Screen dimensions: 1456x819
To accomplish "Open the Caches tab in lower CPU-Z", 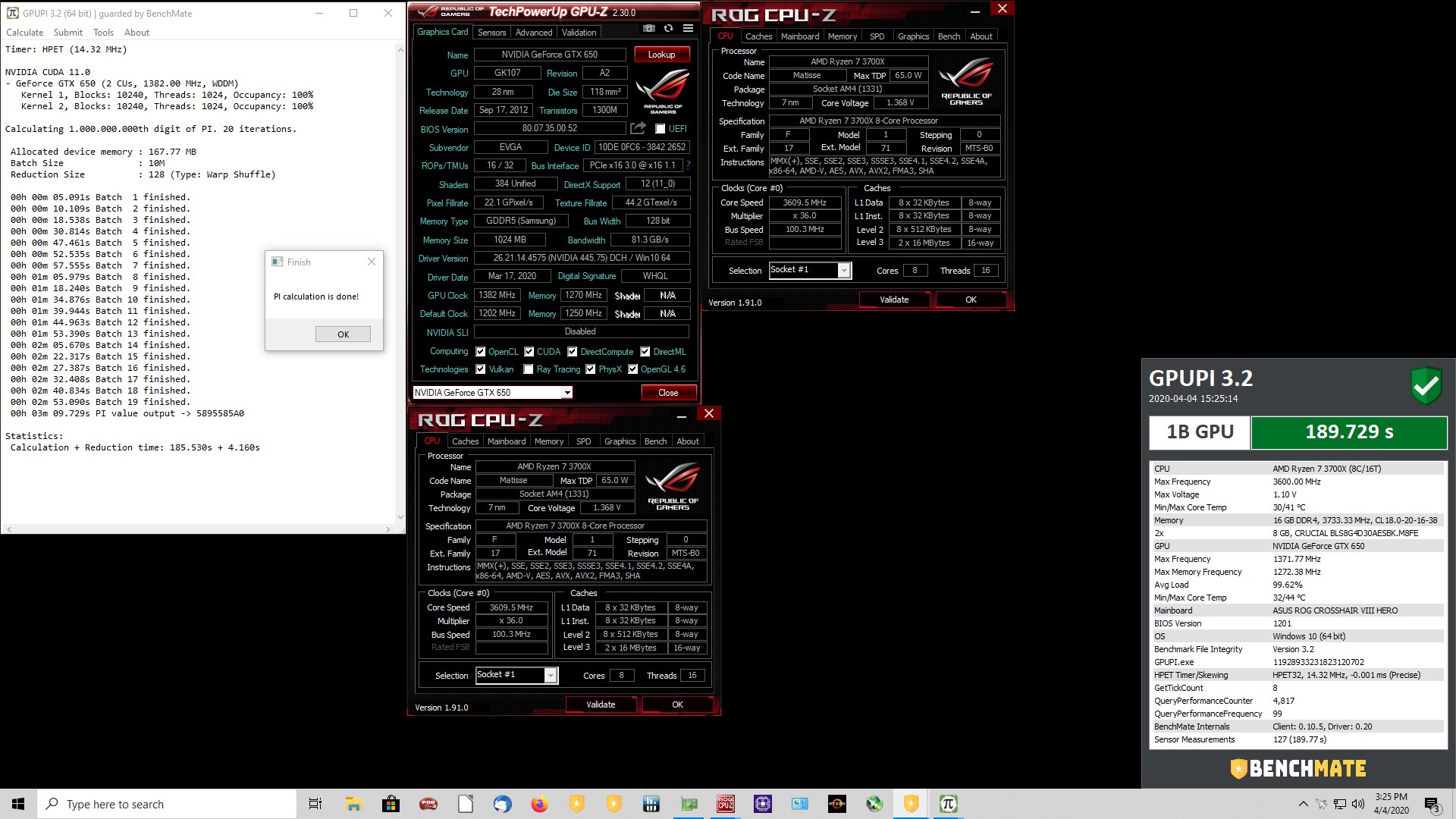I will pyautogui.click(x=465, y=441).
